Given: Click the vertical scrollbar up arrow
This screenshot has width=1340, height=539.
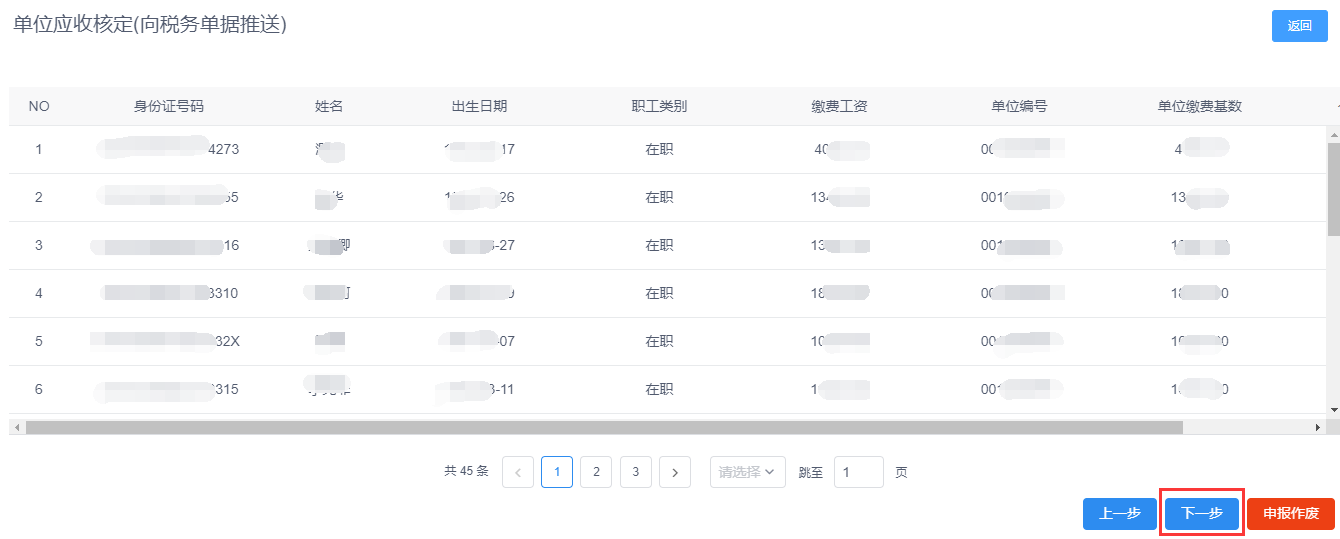Looking at the screenshot, I should (x=1333, y=133).
